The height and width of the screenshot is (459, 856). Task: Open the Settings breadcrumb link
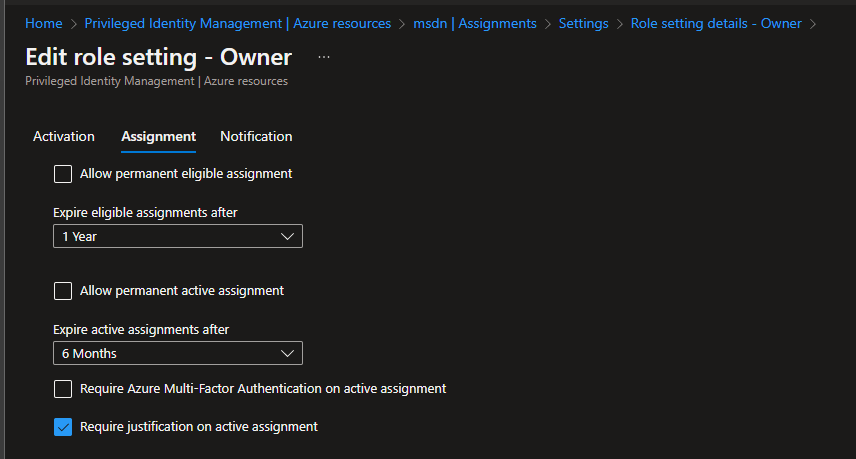583,23
